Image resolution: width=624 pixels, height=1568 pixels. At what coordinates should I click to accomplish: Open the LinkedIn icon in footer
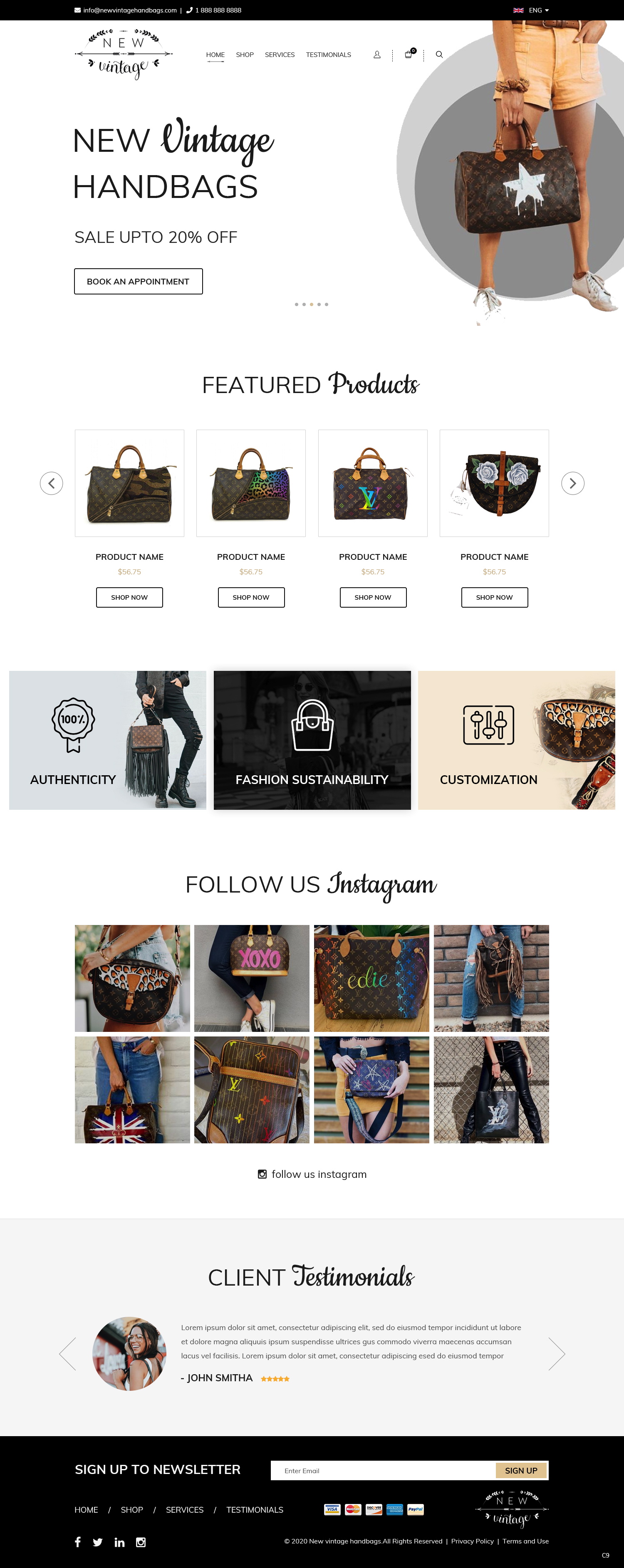[x=119, y=1543]
